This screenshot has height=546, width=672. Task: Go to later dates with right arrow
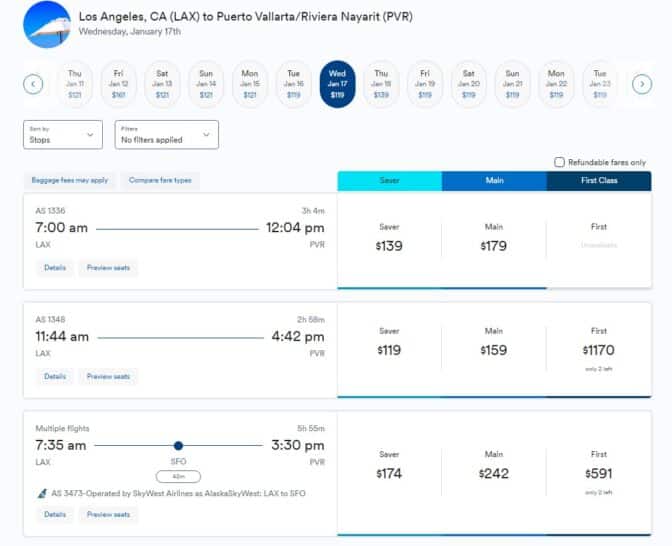(x=642, y=84)
